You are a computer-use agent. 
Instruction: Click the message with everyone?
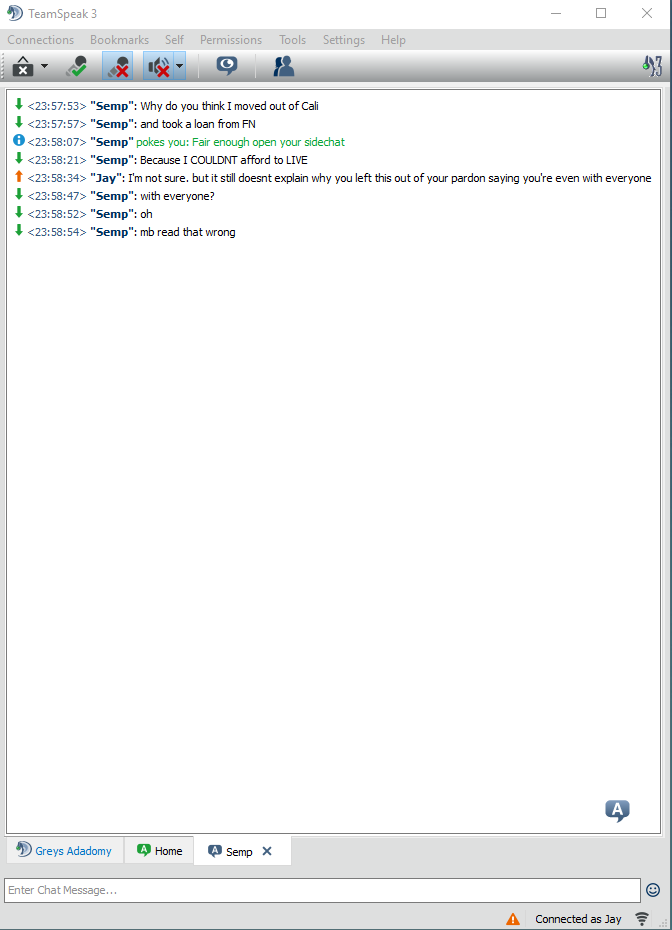click(x=177, y=196)
